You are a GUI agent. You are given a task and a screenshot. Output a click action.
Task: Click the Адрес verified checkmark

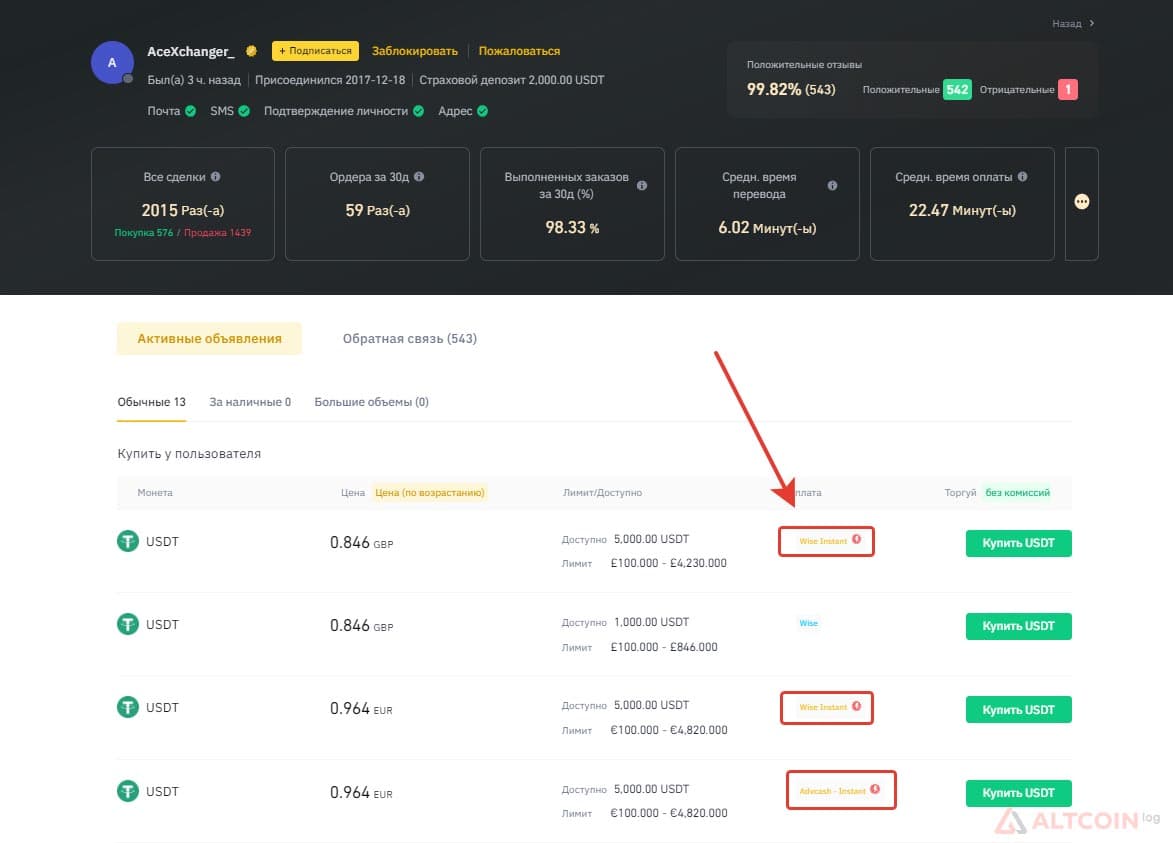click(x=483, y=111)
